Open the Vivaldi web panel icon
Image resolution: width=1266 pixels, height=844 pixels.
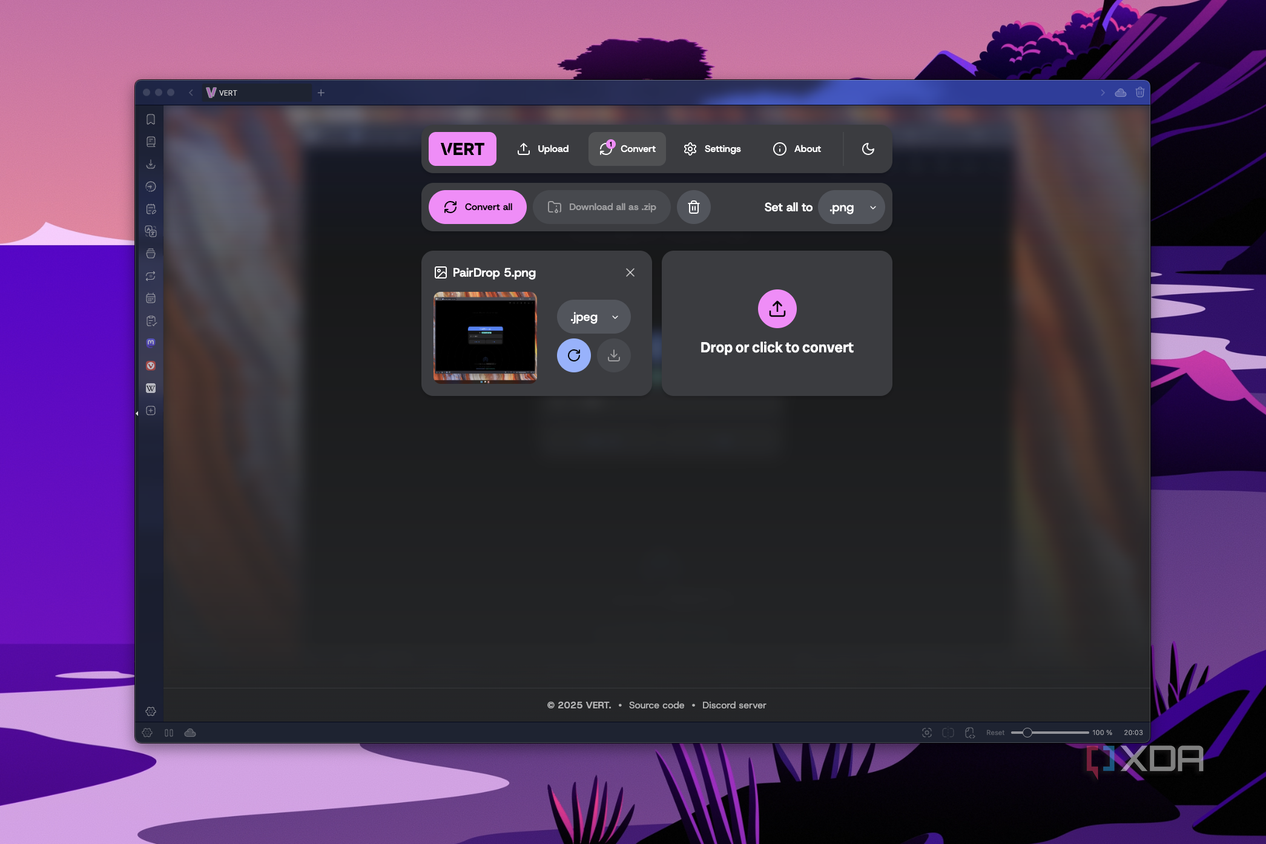click(x=151, y=366)
